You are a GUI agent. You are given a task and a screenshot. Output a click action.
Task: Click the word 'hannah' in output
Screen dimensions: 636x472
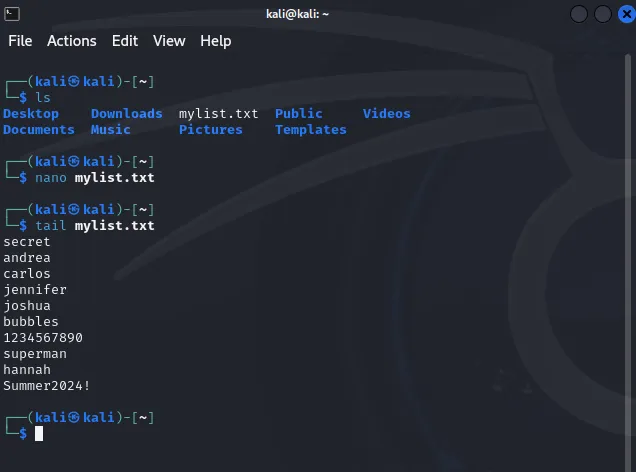[x=27, y=370]
